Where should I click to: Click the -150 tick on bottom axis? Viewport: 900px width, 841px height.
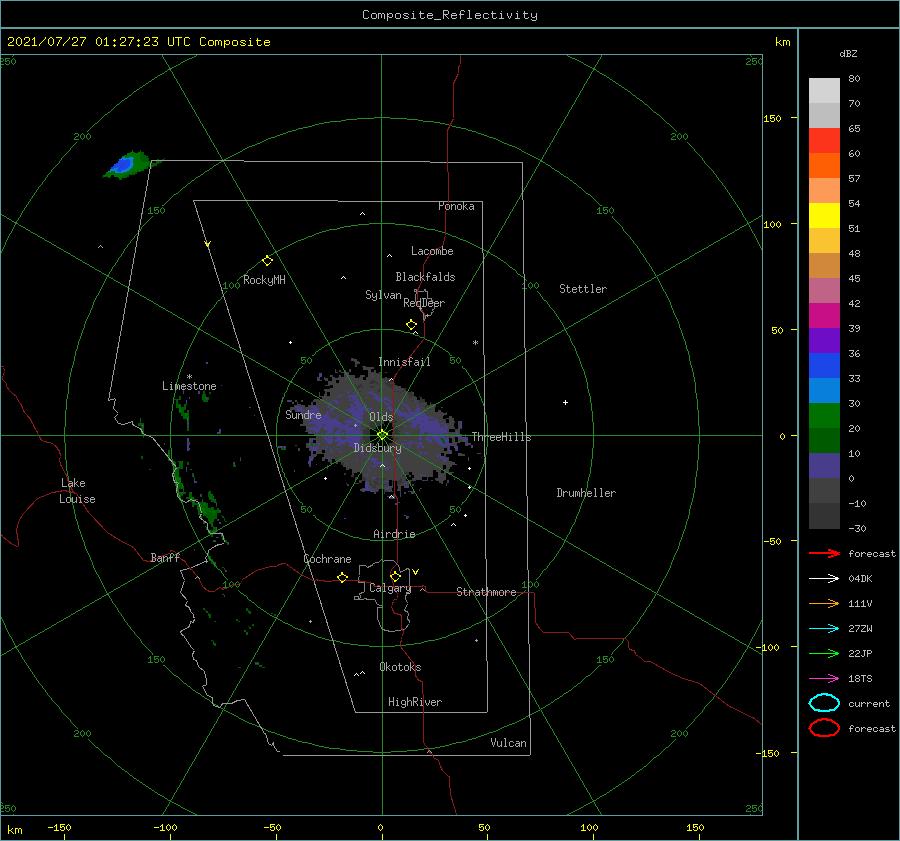click(59, 827)
